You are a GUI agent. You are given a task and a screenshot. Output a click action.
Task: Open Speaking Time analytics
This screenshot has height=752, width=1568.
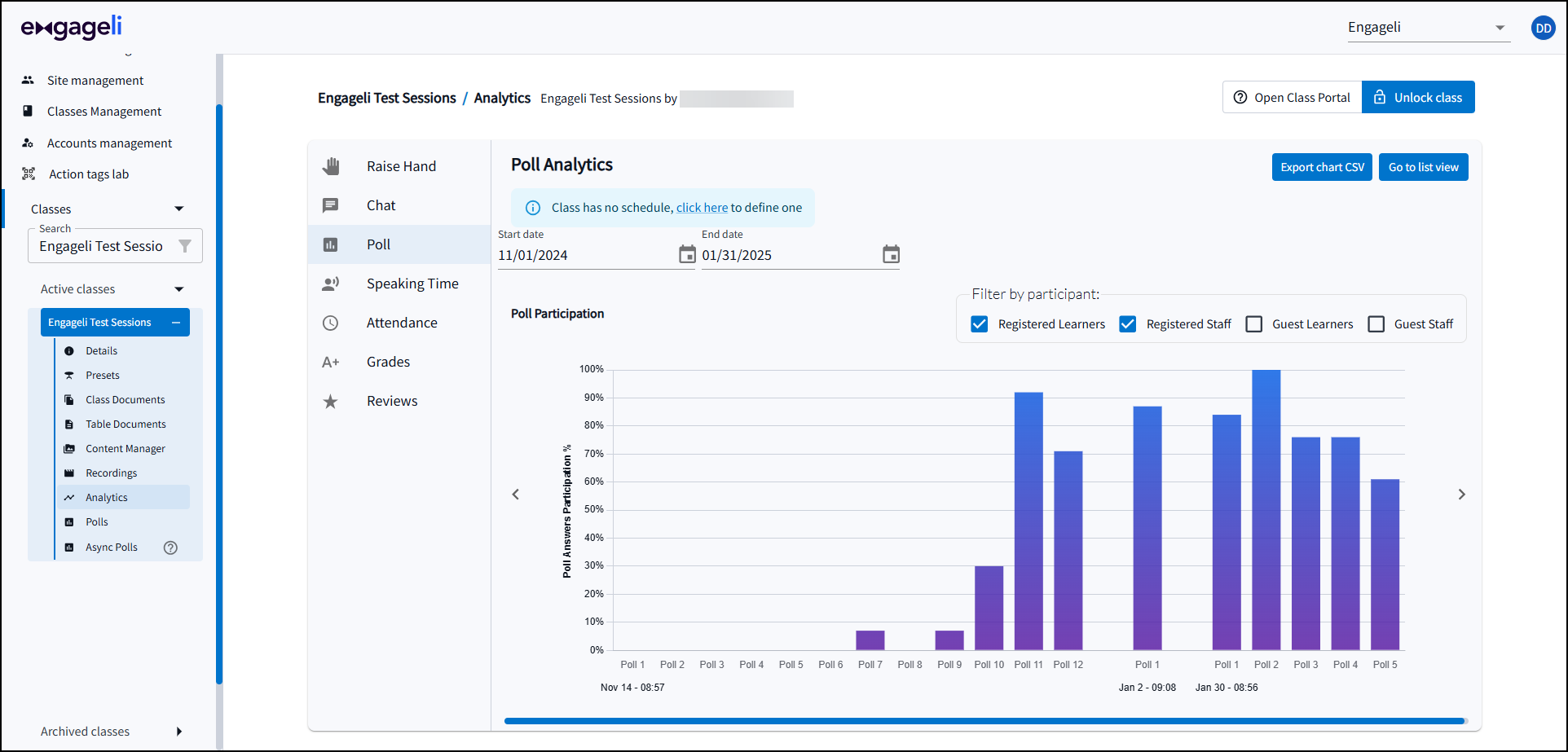[399, 284]
